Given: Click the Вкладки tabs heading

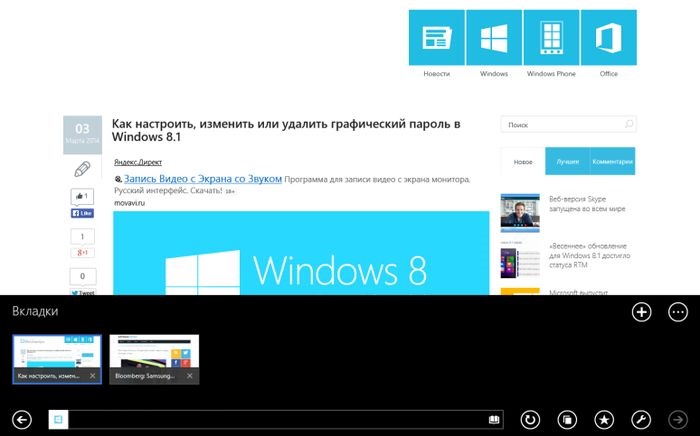Looking at the screenshot, I should click(x=35, y=311).
